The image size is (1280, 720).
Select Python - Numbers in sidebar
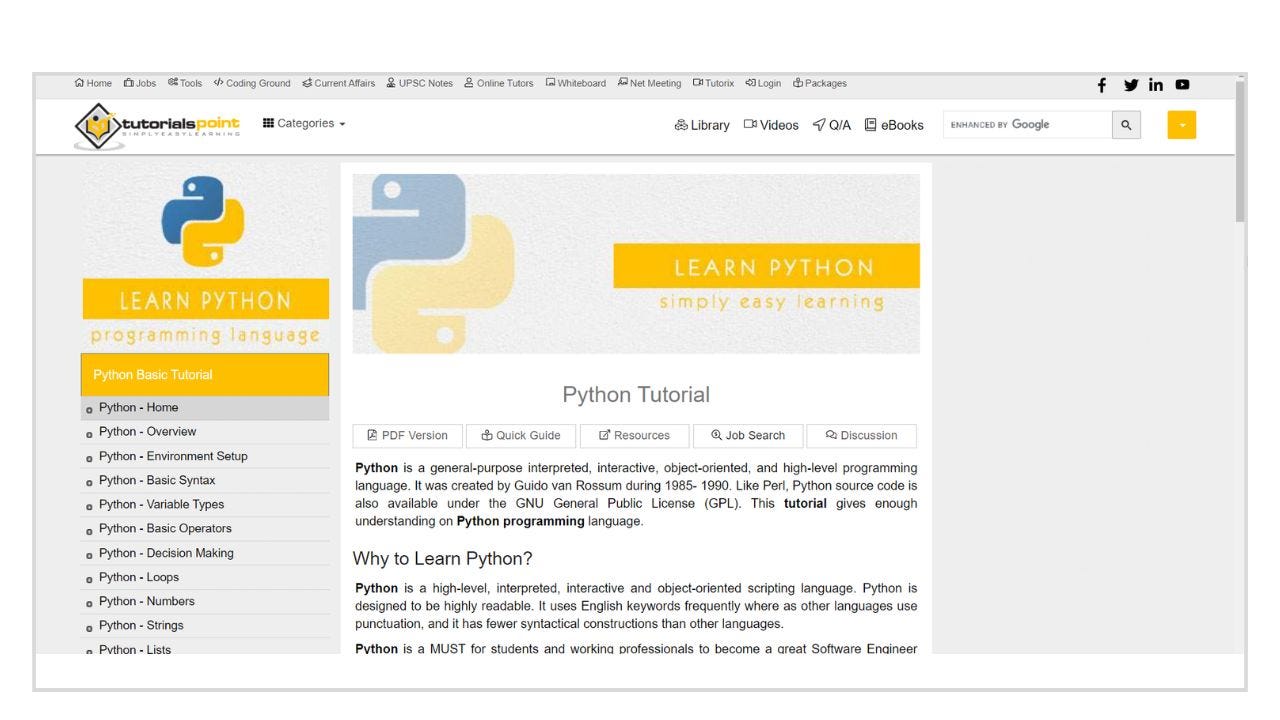click(x=205, y=601)
